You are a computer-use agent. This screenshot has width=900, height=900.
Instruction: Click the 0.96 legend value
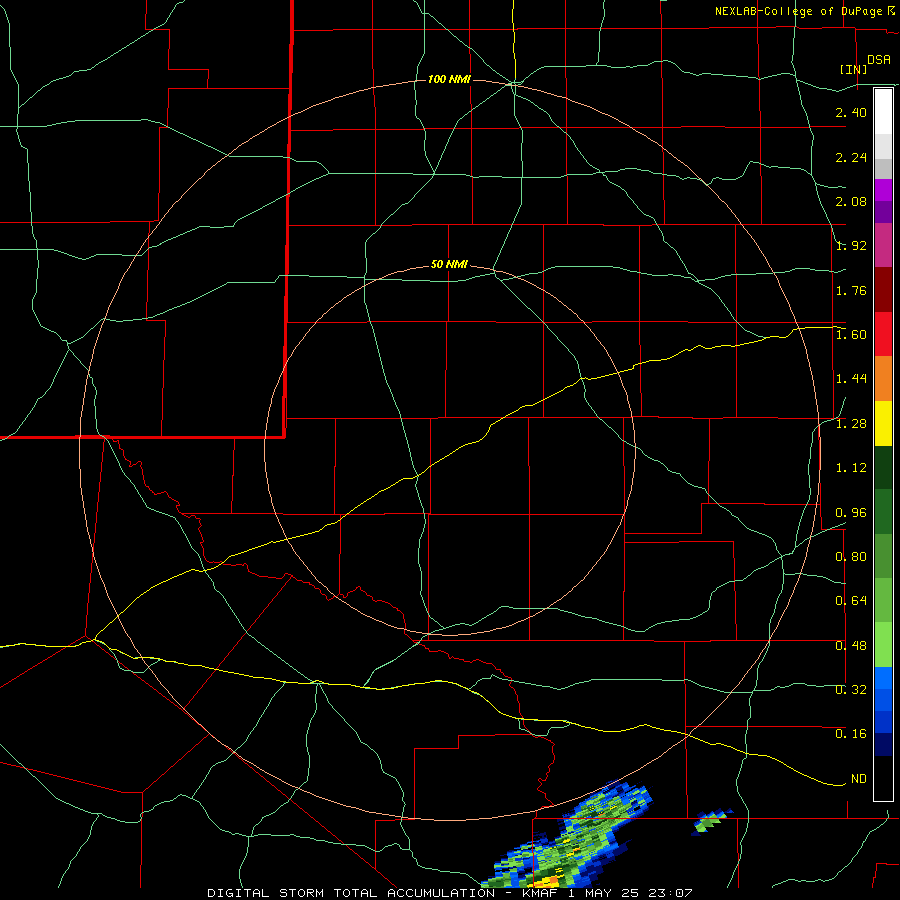pos(851,512)
